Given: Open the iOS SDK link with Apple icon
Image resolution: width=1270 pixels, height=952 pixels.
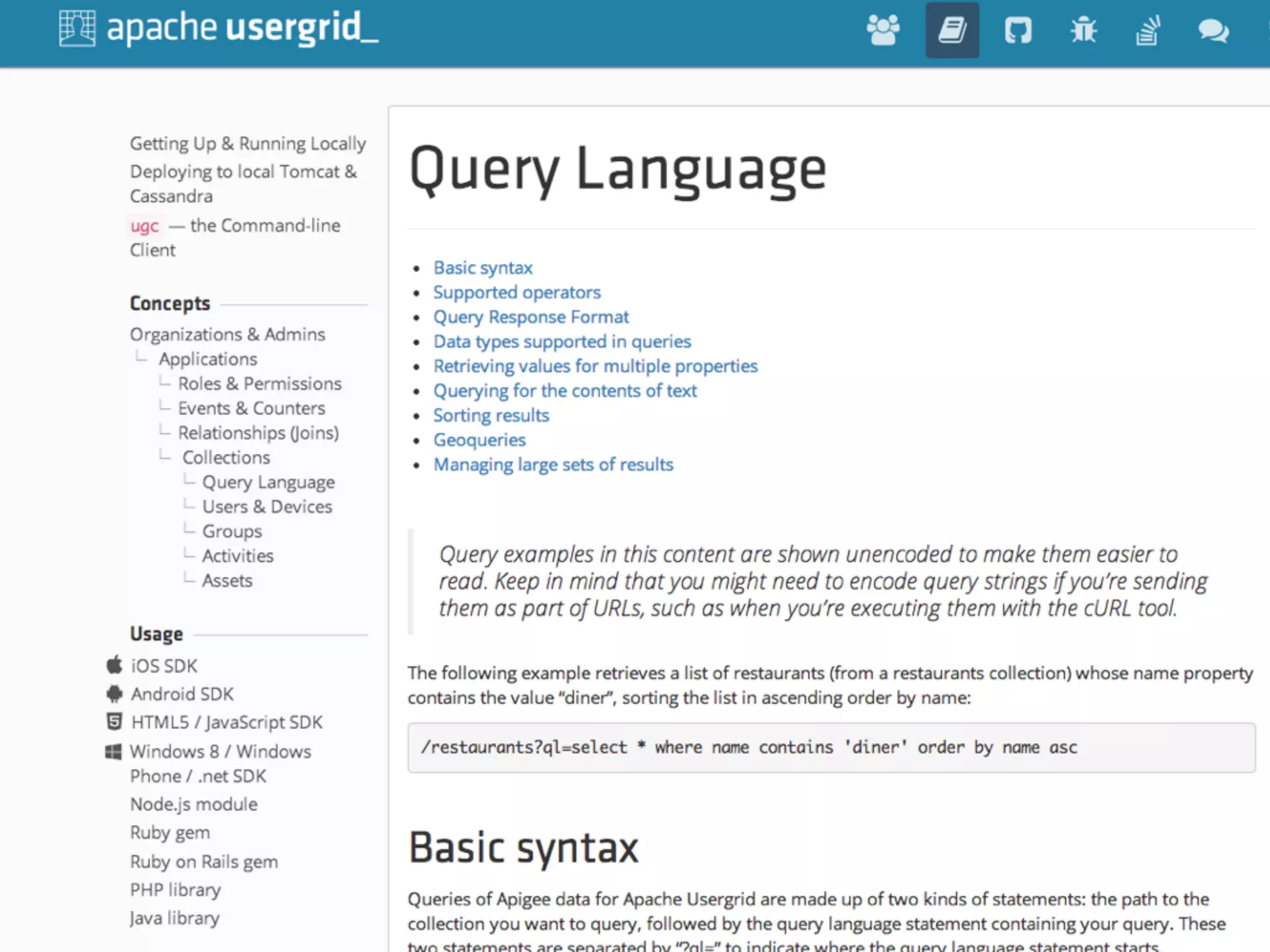Looking at the screenshot, I should pos(164,666).
